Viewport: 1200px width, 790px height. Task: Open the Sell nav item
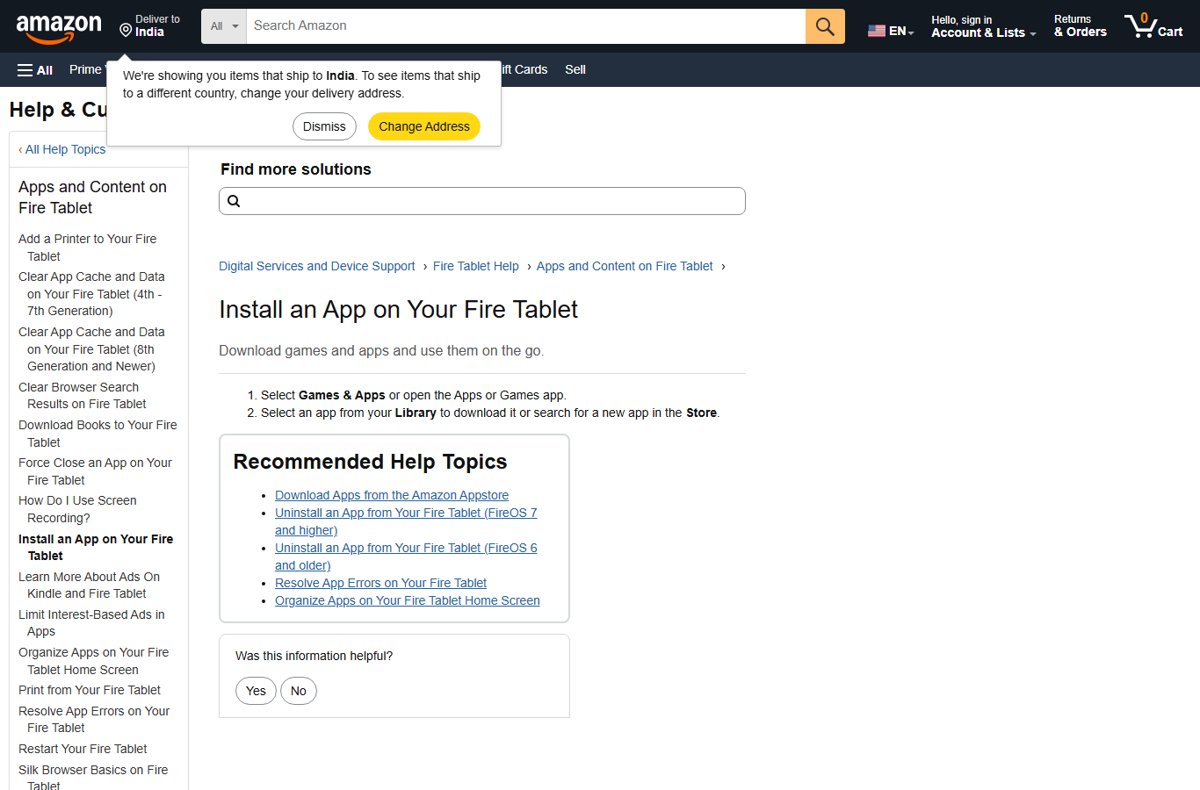coord(575,70)
